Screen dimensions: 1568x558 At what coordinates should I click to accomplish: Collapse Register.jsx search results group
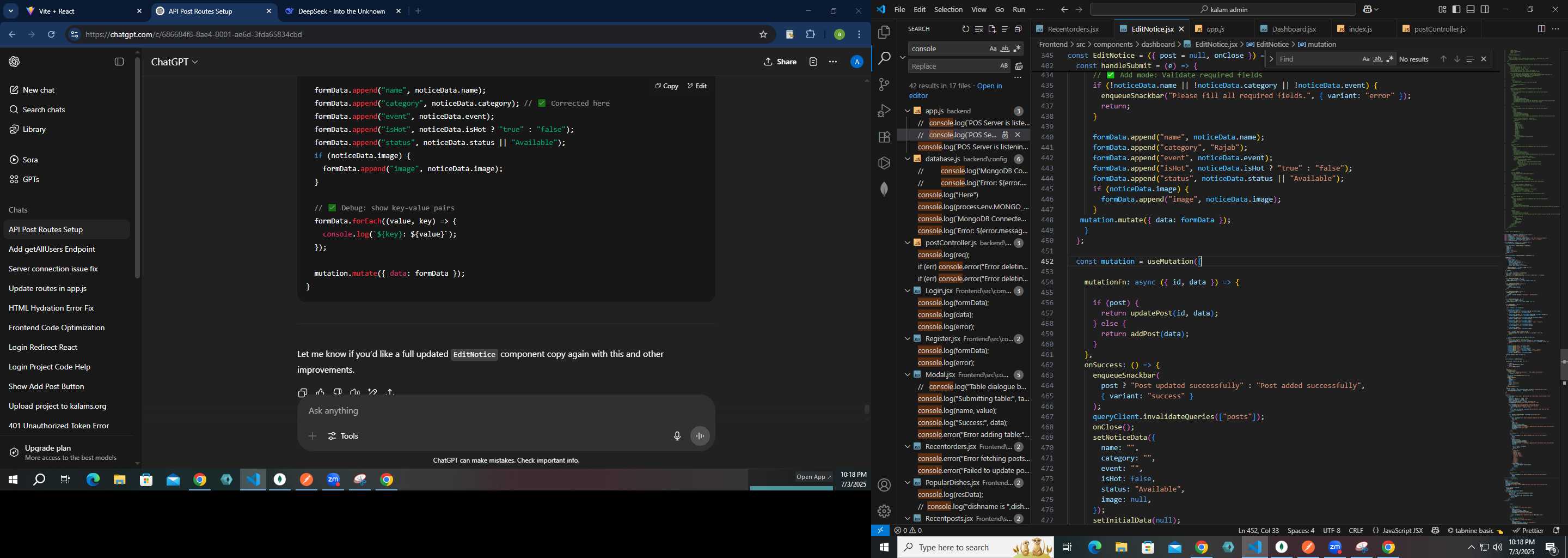pos(908,339)
